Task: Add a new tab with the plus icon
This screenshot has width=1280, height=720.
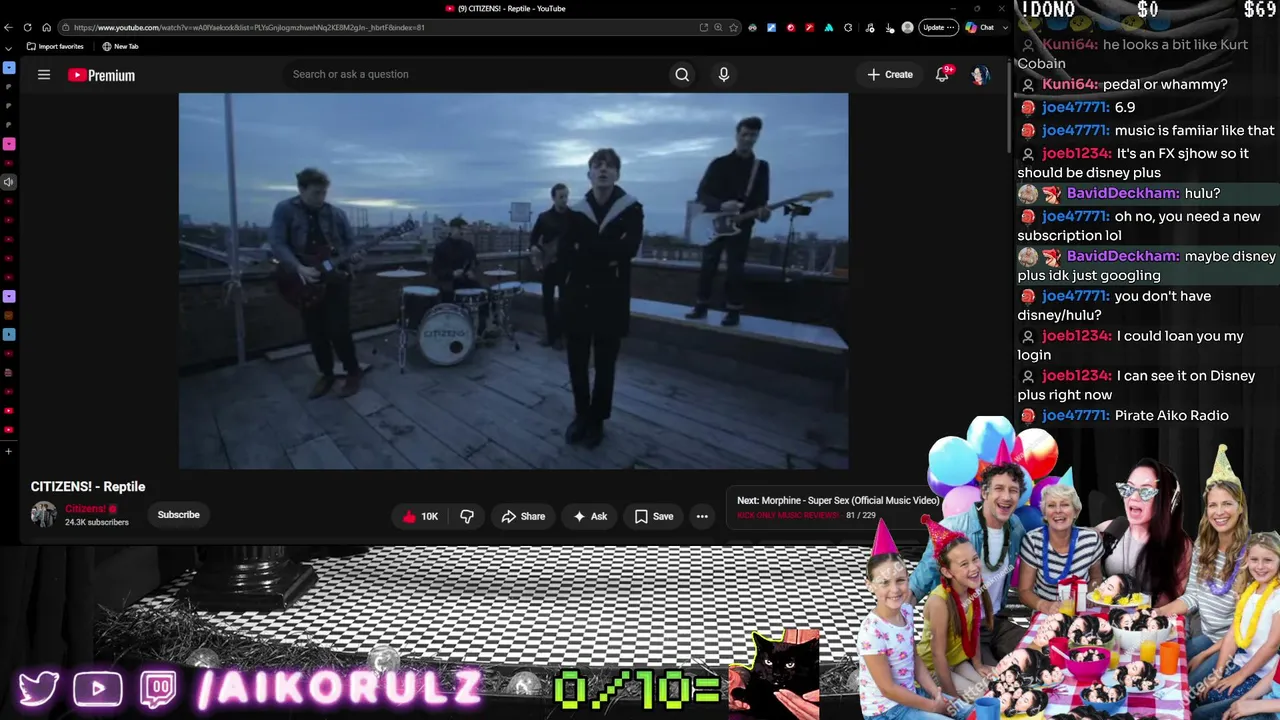Action: pyautogui.click(x=9, y=451)
